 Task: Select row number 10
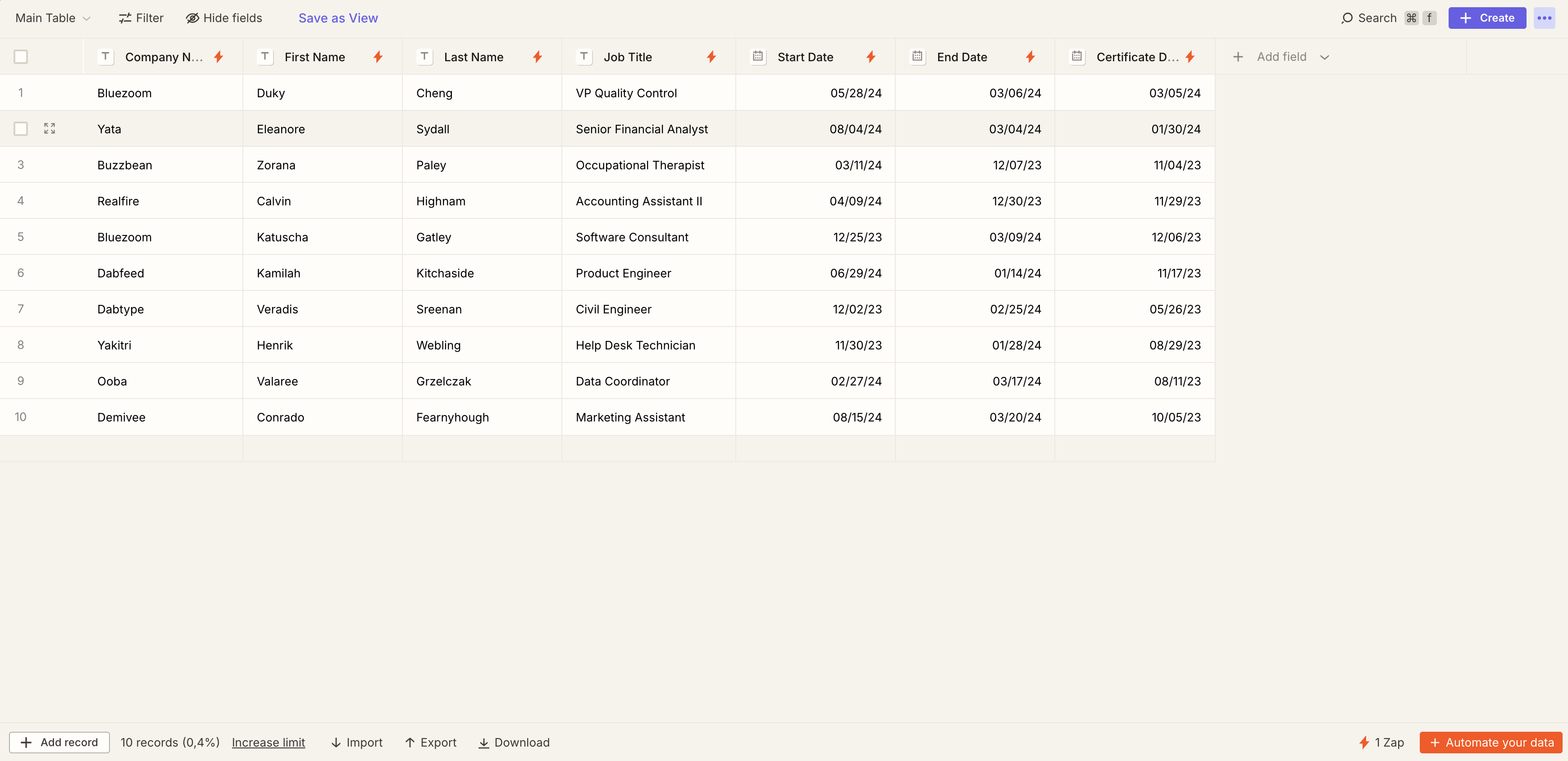tap(21, 417)
